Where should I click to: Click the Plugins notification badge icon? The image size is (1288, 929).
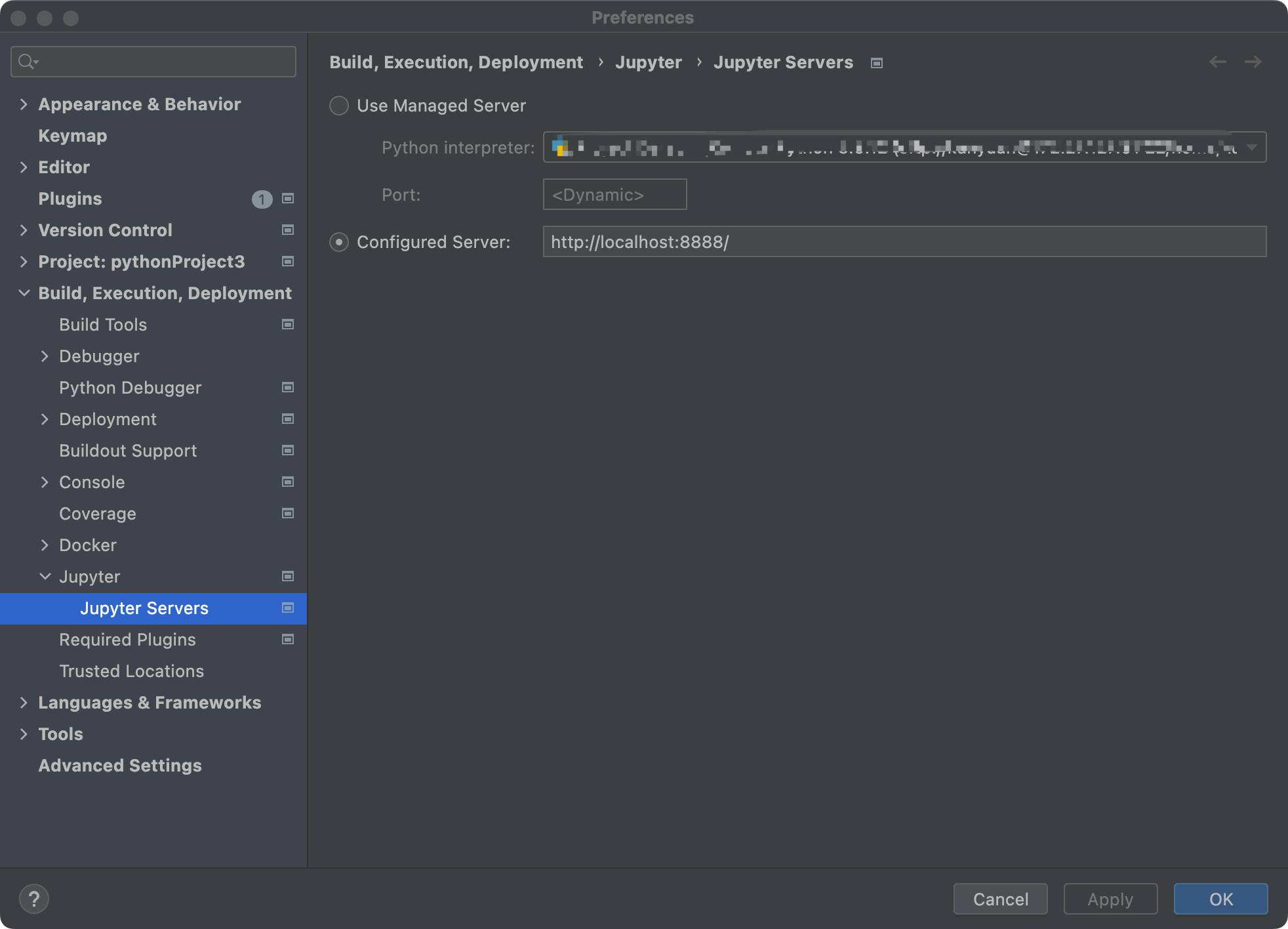click(261, 198)
